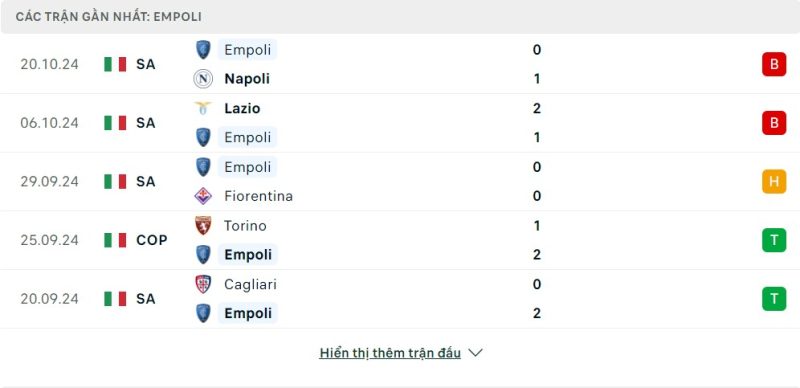Open the Hiển thị thêm trận đấu link
Image resolution: width=800 pixels, height=388 pixels.
tap(390, 353)
